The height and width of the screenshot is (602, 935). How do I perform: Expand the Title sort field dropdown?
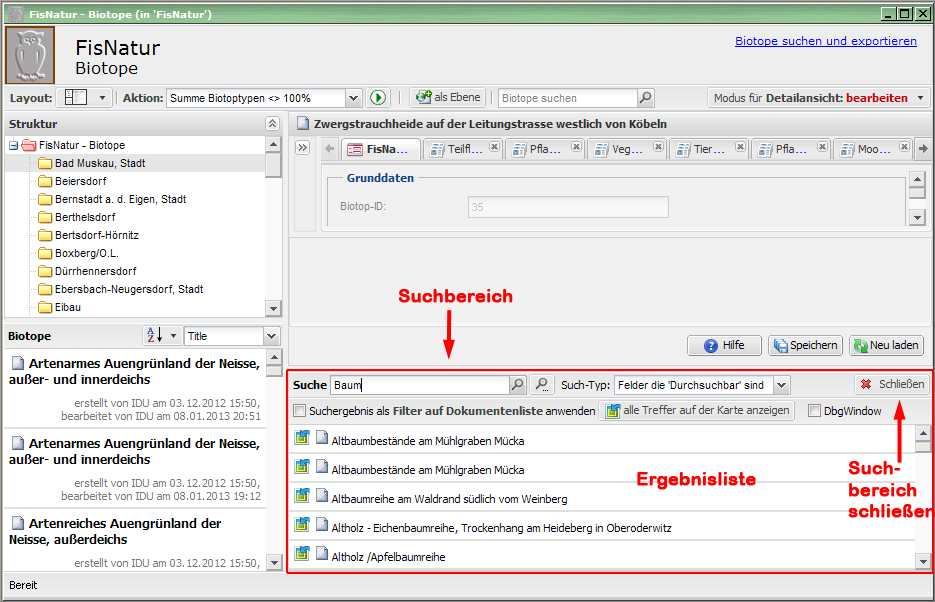271,336
